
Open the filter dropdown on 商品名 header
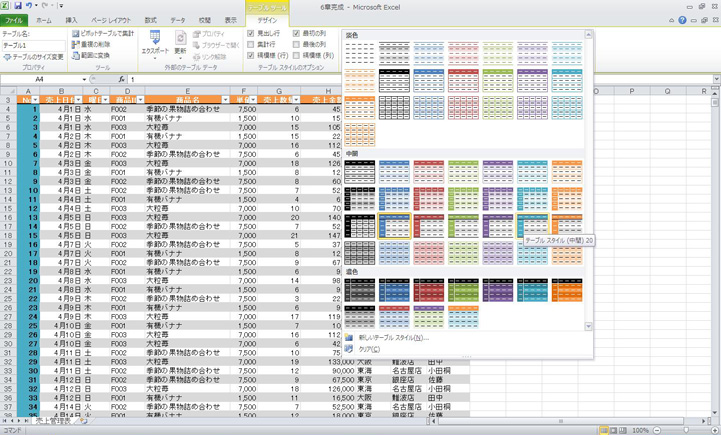point(226,100)
